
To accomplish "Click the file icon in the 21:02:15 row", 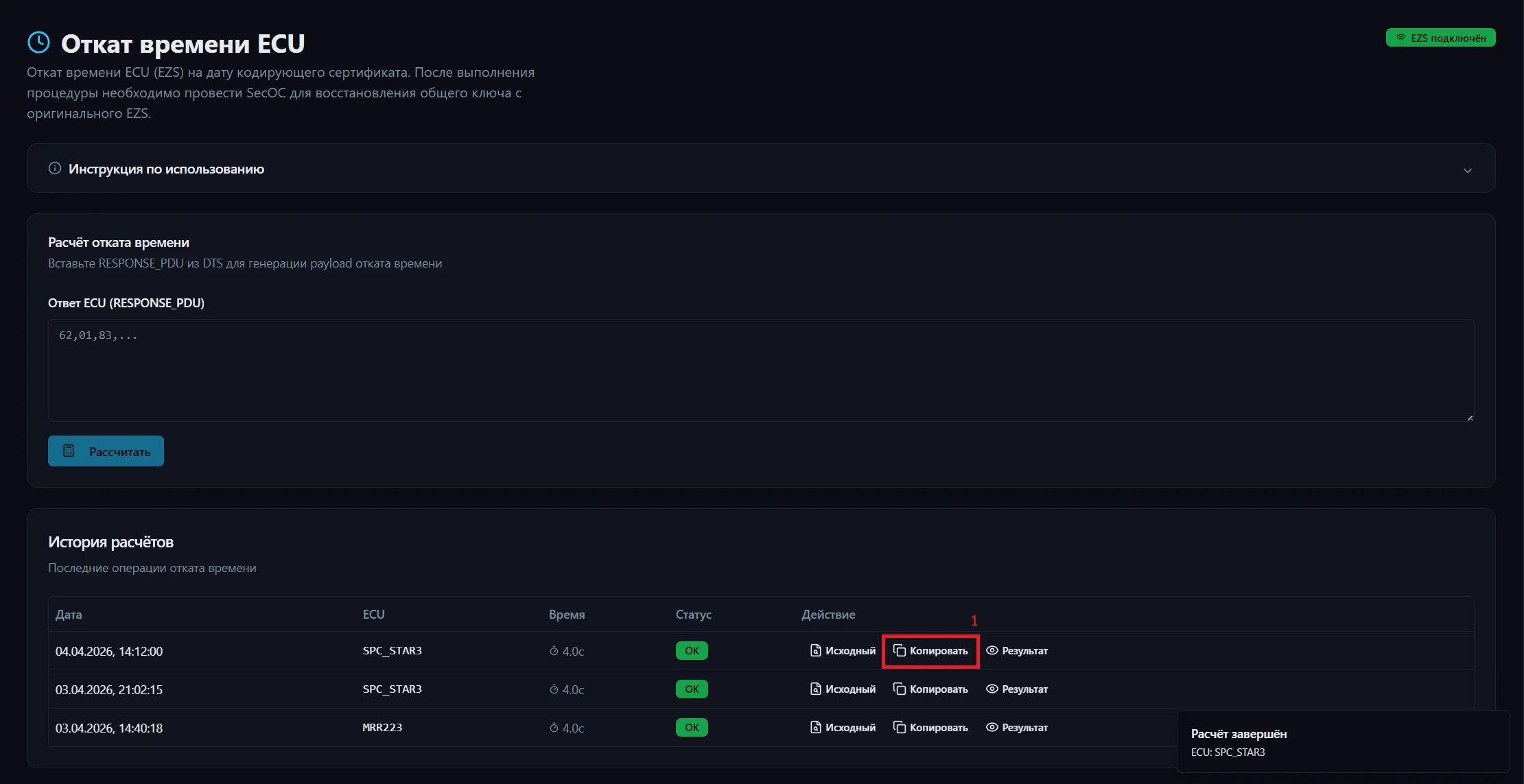I will [x=816, y=689].
